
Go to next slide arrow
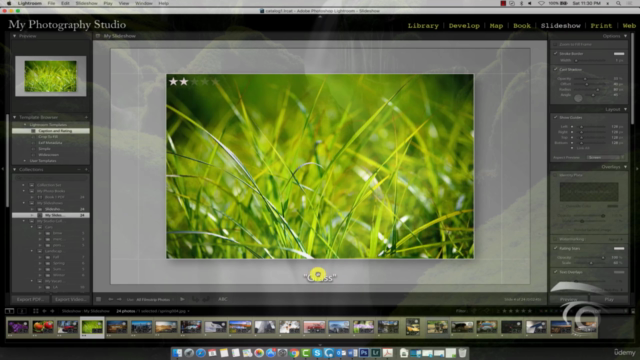119,299
